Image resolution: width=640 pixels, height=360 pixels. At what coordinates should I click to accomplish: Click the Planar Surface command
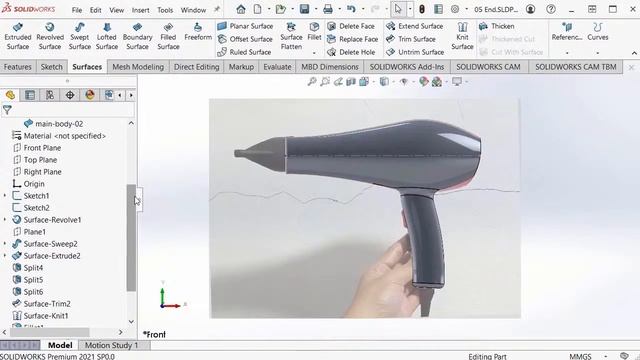(x=245, y=26)
